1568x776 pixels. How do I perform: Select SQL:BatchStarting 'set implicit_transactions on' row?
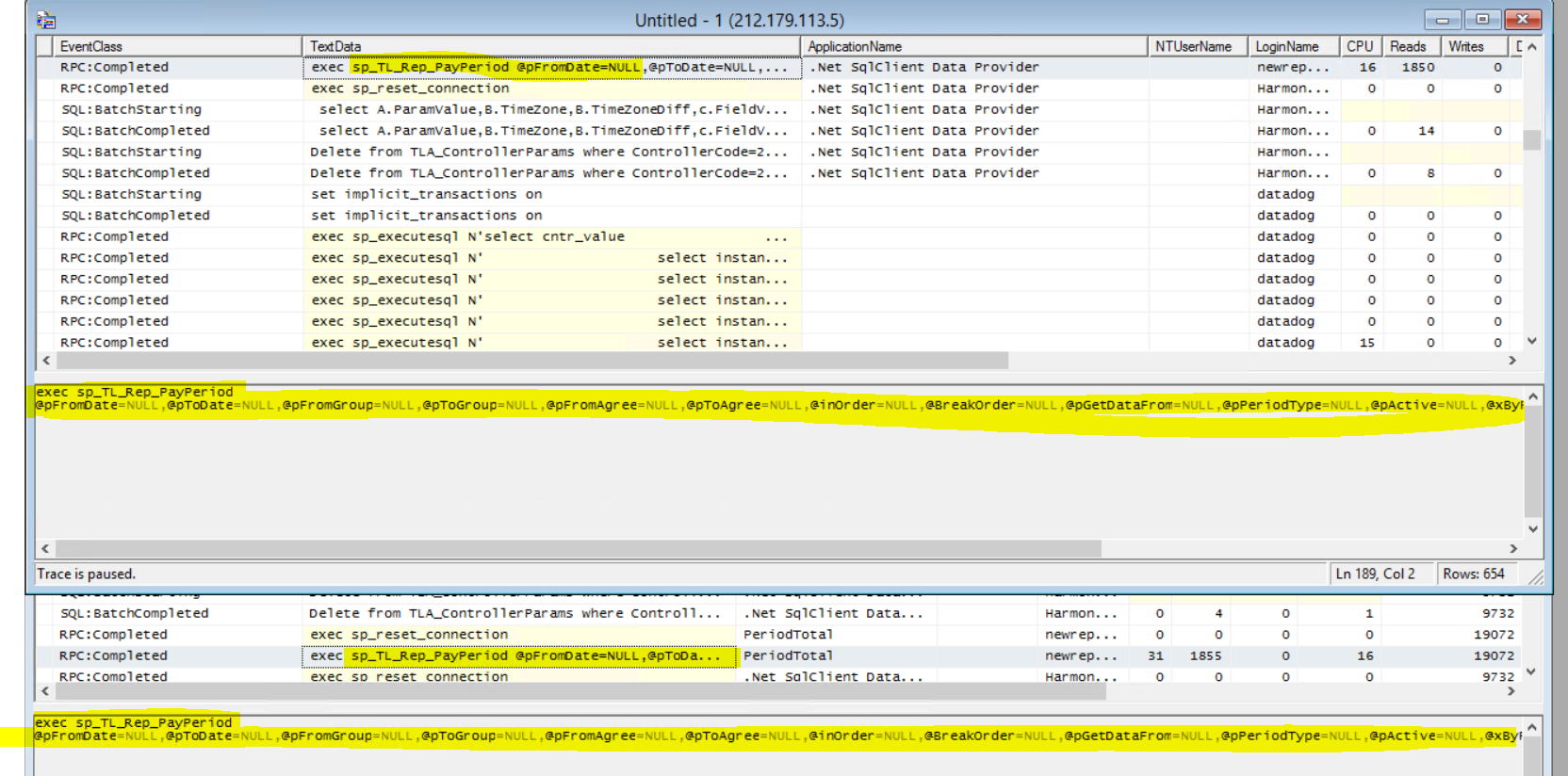pyautogui.click(x=778, y=195)
